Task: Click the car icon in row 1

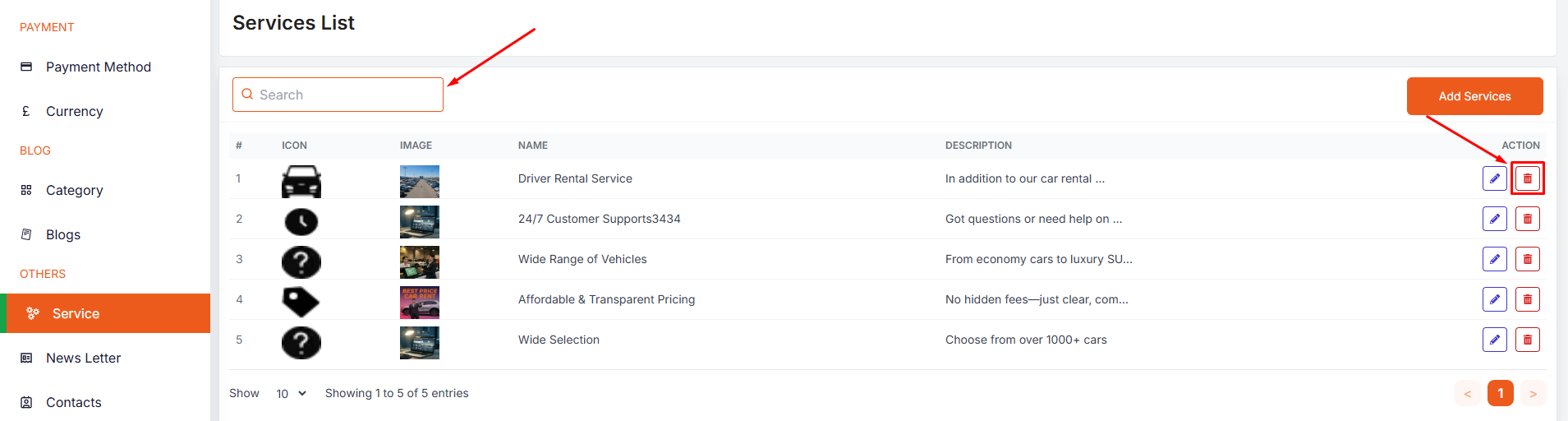Action: coord(301,182)
